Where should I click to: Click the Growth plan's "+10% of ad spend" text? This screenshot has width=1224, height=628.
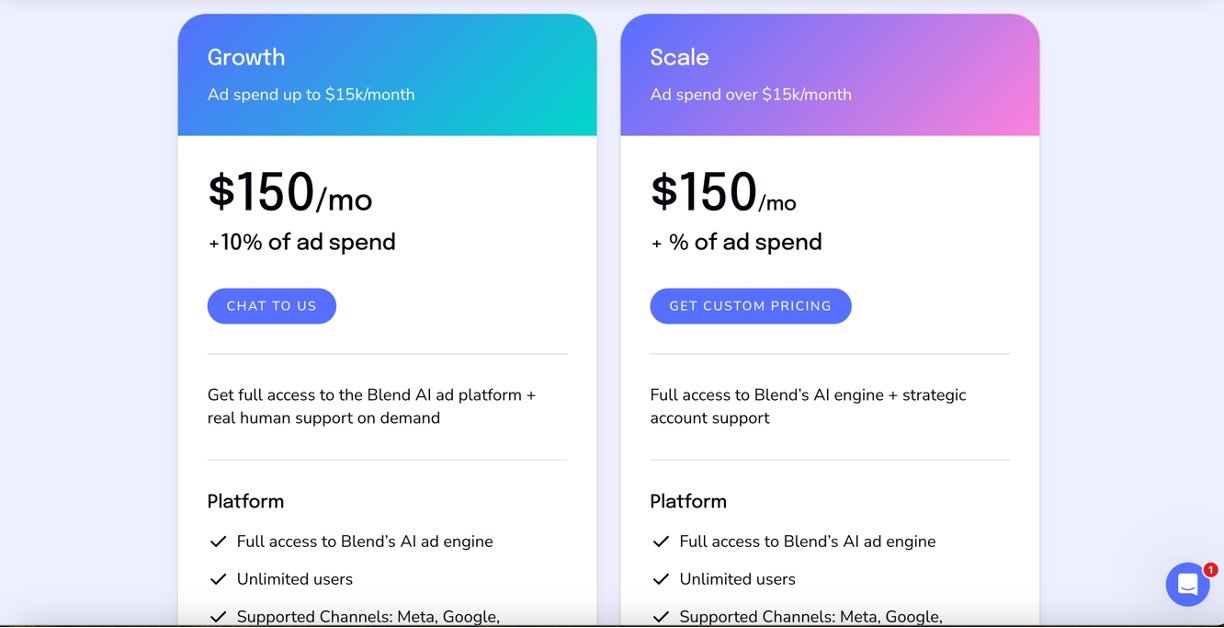(301, 242)
